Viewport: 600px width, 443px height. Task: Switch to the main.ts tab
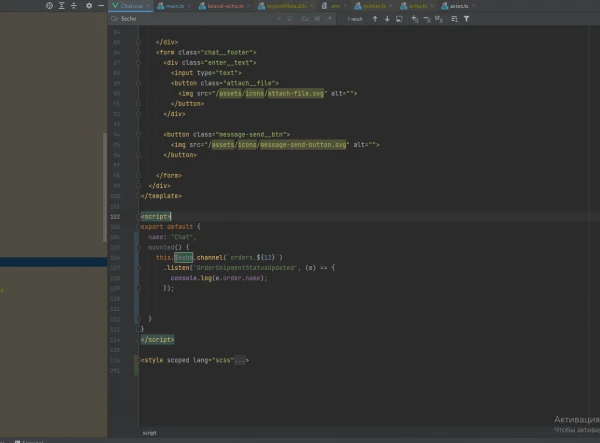(175, 6)
